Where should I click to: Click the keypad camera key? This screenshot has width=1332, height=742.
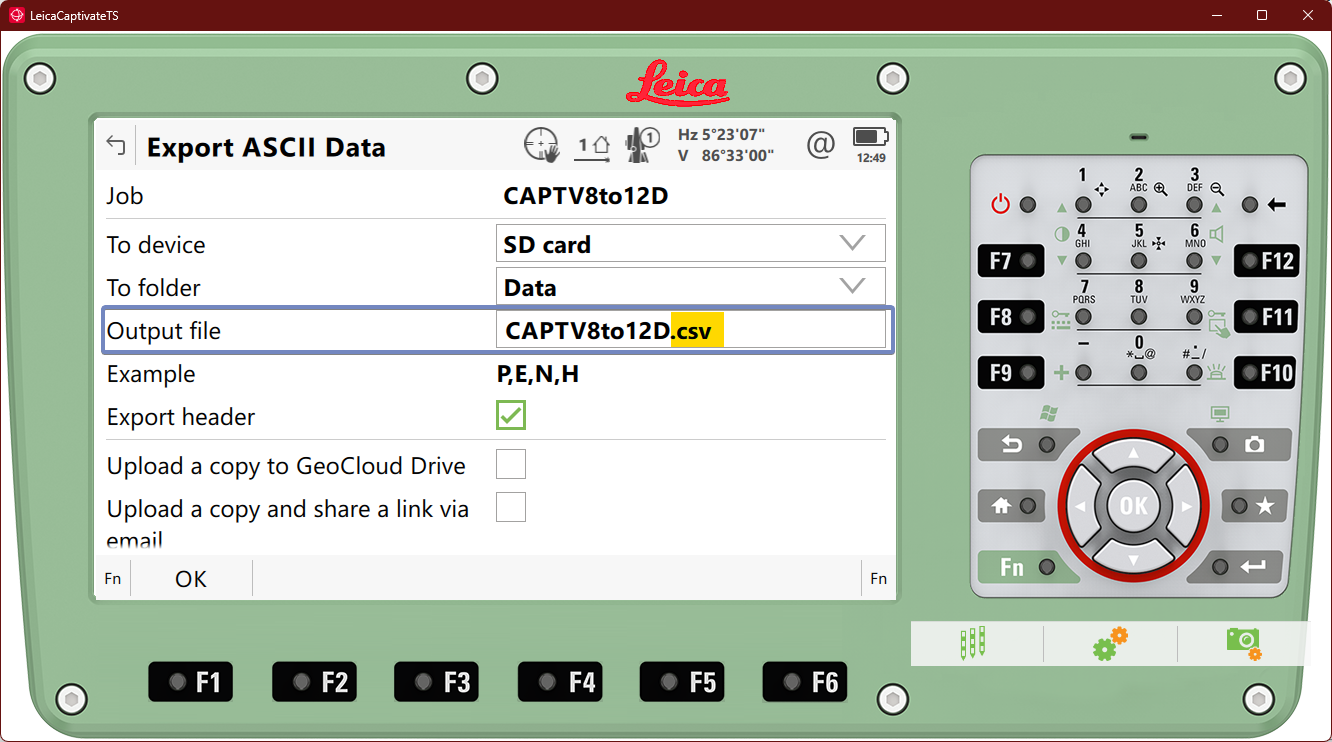[x=1240, y=444]
